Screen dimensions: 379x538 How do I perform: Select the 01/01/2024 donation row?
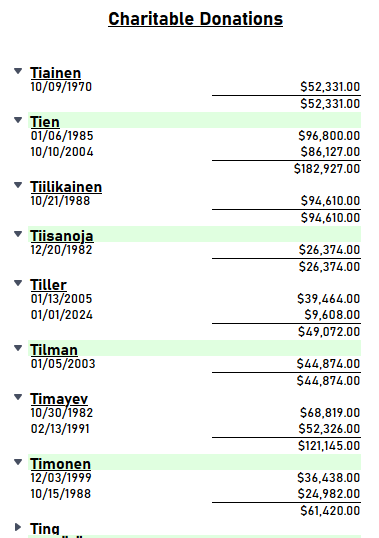coord(196,315)
